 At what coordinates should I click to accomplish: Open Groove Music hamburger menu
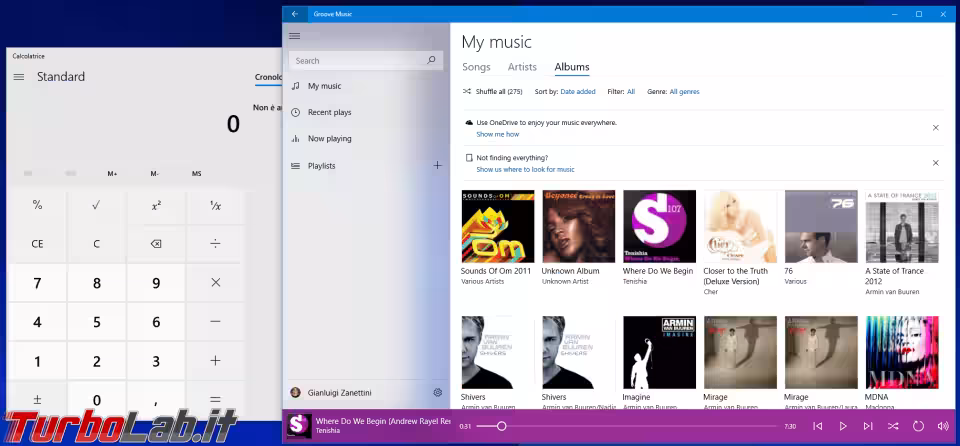(x=294, y=36)
